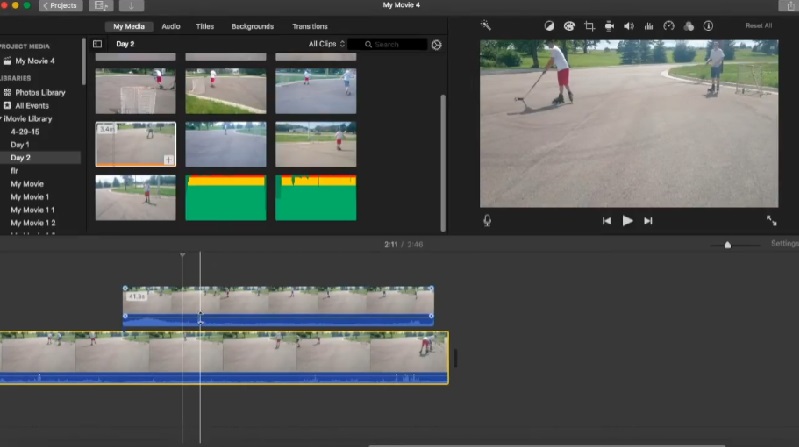The height and width of the screenshot is (447, 799).
Task: Select the clip thumbnail showing hockey net
Action: [136, 91]
